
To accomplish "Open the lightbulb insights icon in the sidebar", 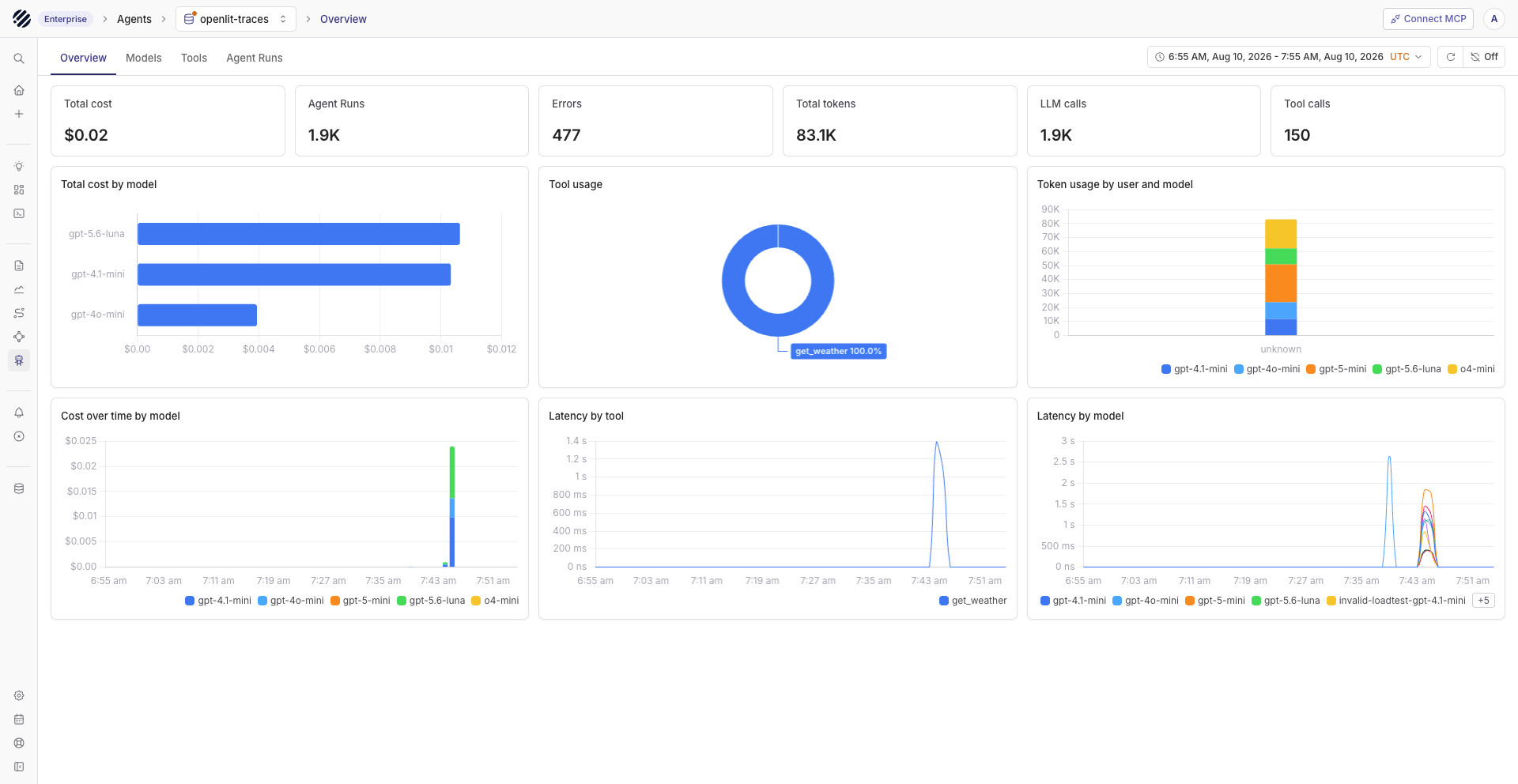I will 19,166.
